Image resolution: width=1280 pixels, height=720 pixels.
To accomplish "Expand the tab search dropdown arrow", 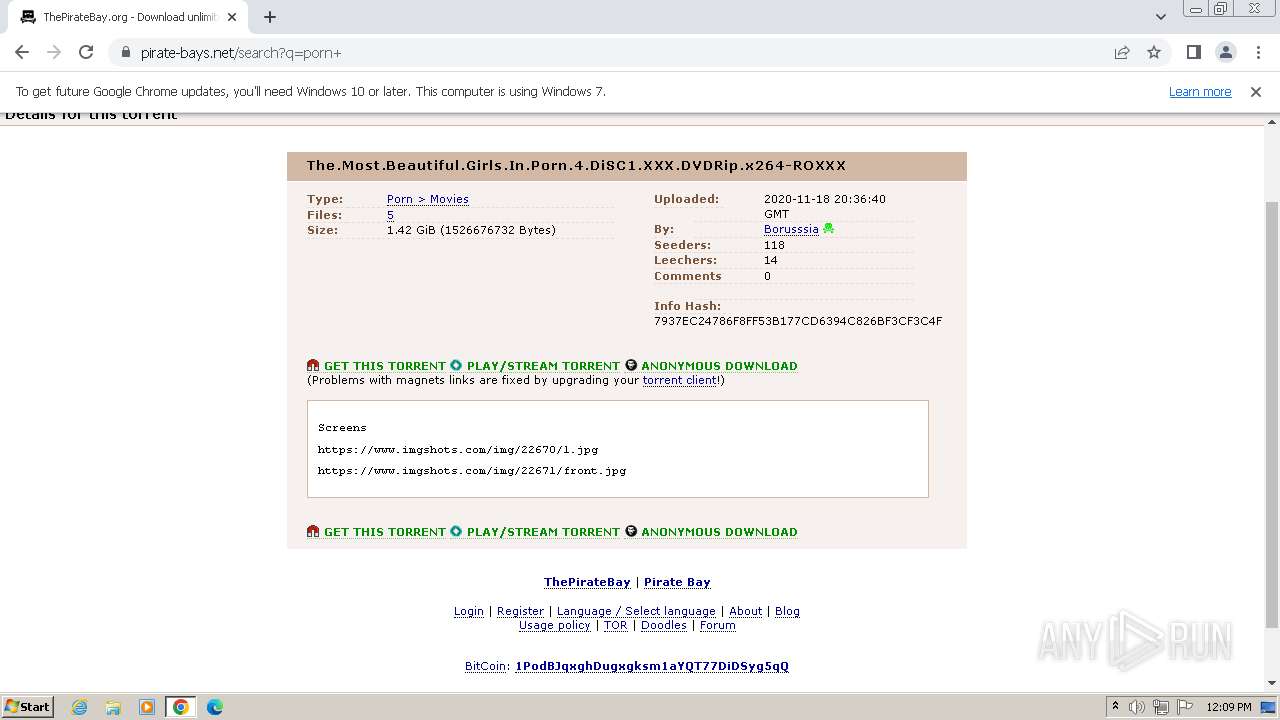I will [1160, 17].
